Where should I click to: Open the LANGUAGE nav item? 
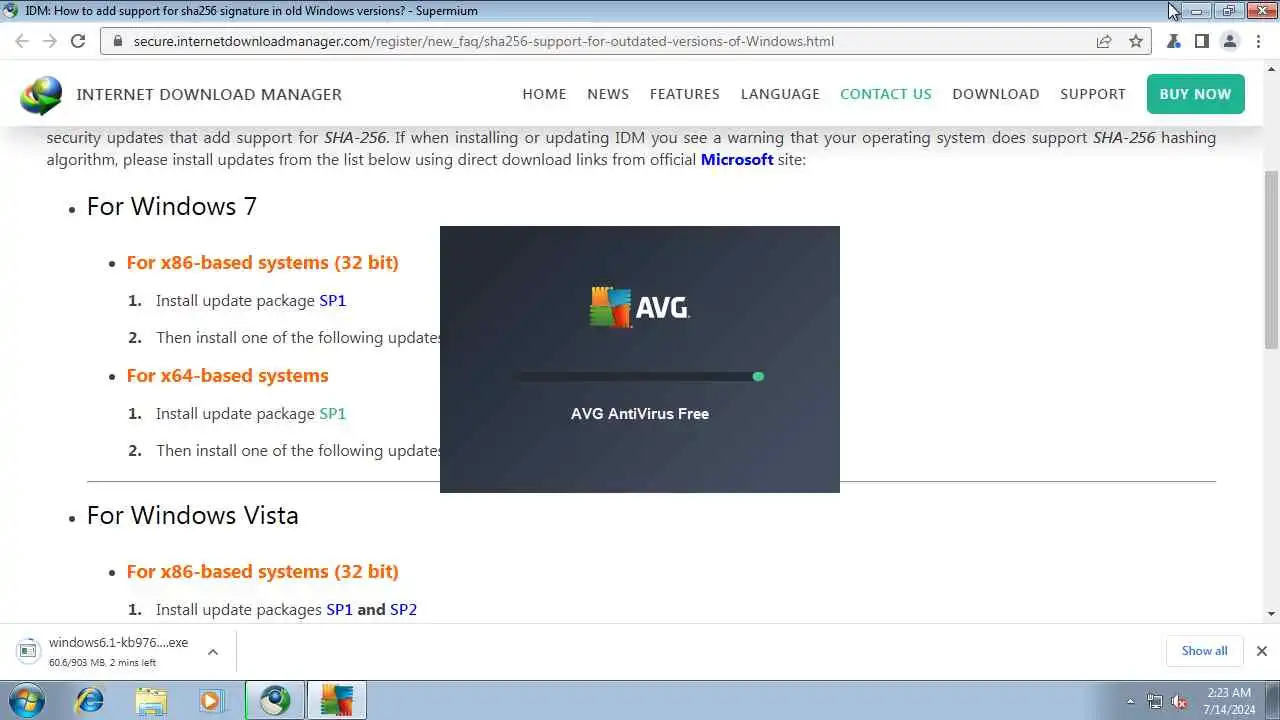(780, 94)
